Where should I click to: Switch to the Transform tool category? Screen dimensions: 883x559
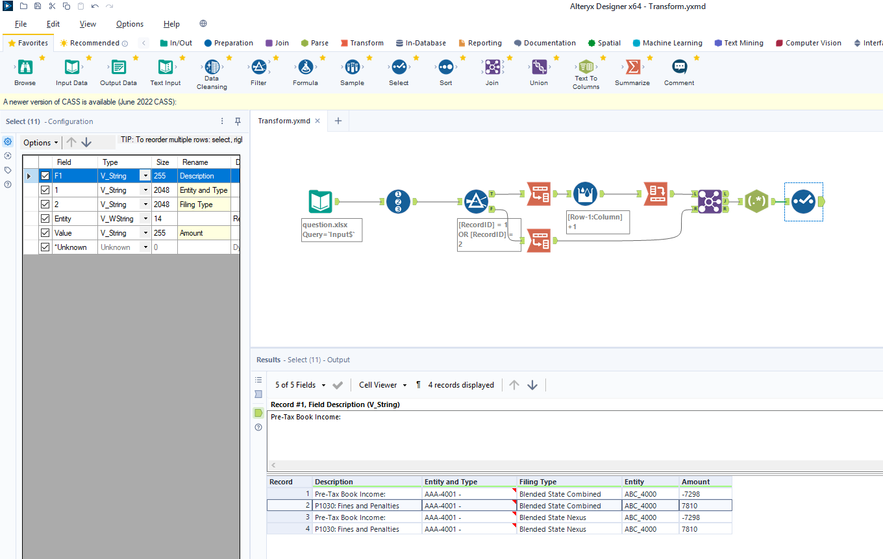click(362, 43)
